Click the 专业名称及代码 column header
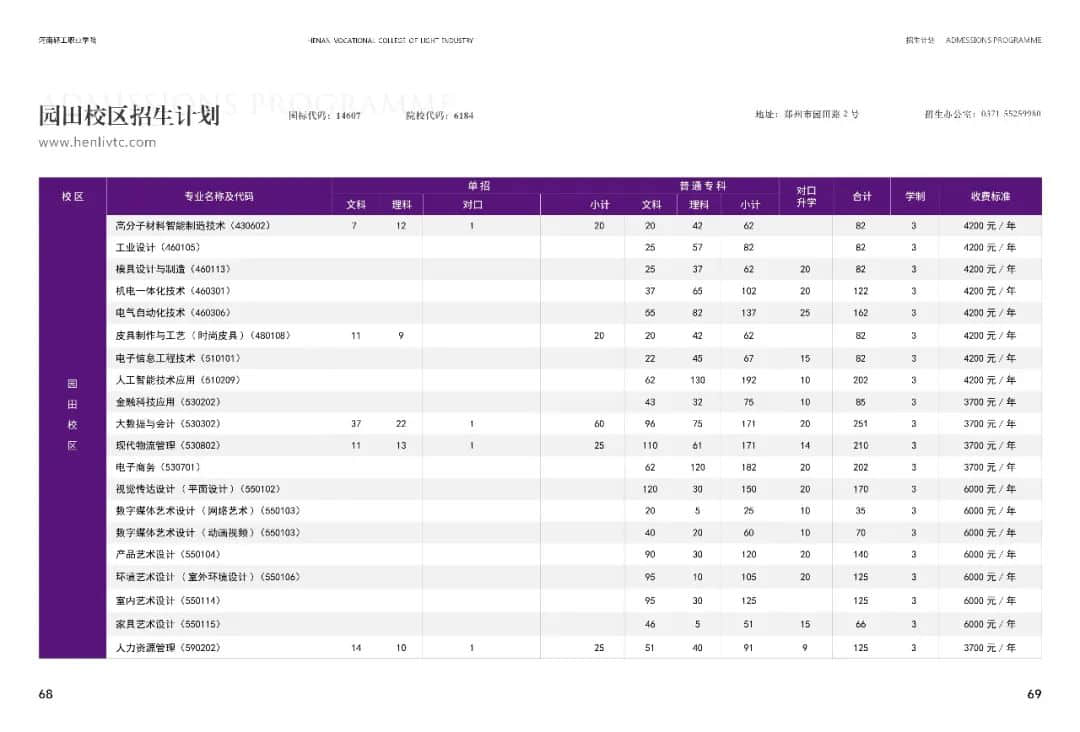 (219, 196)
